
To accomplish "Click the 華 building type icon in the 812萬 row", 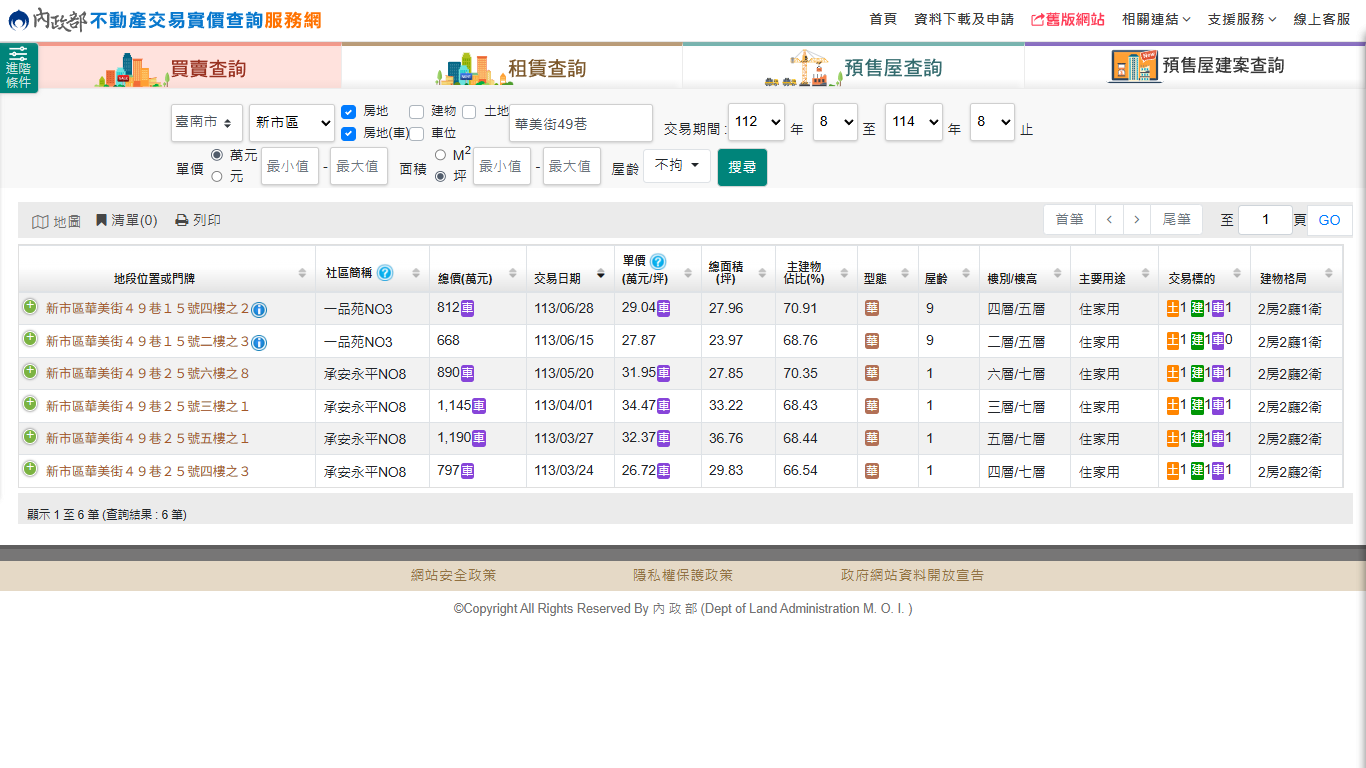I will pyautogui.click(x=872, y=308).
